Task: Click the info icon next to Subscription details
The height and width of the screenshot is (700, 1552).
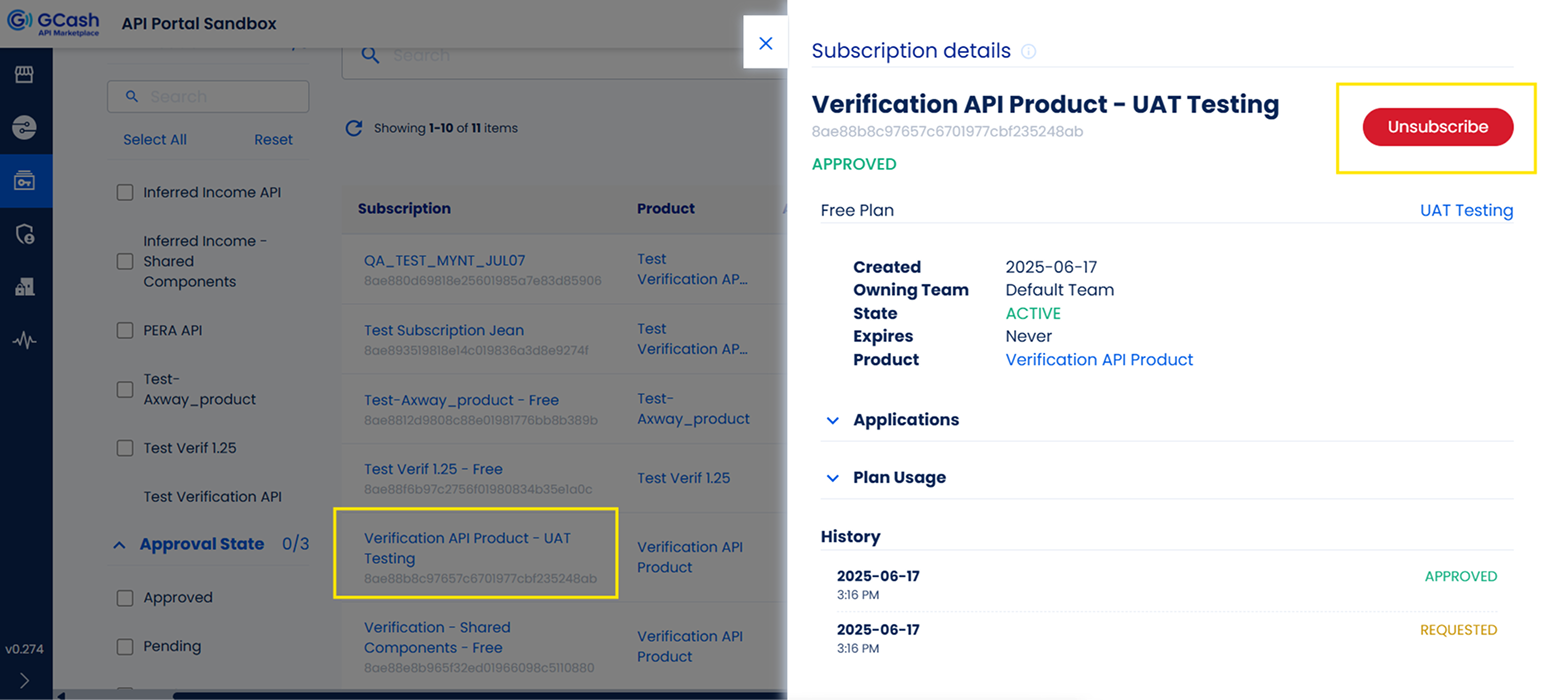Action: coord(1029,51)
